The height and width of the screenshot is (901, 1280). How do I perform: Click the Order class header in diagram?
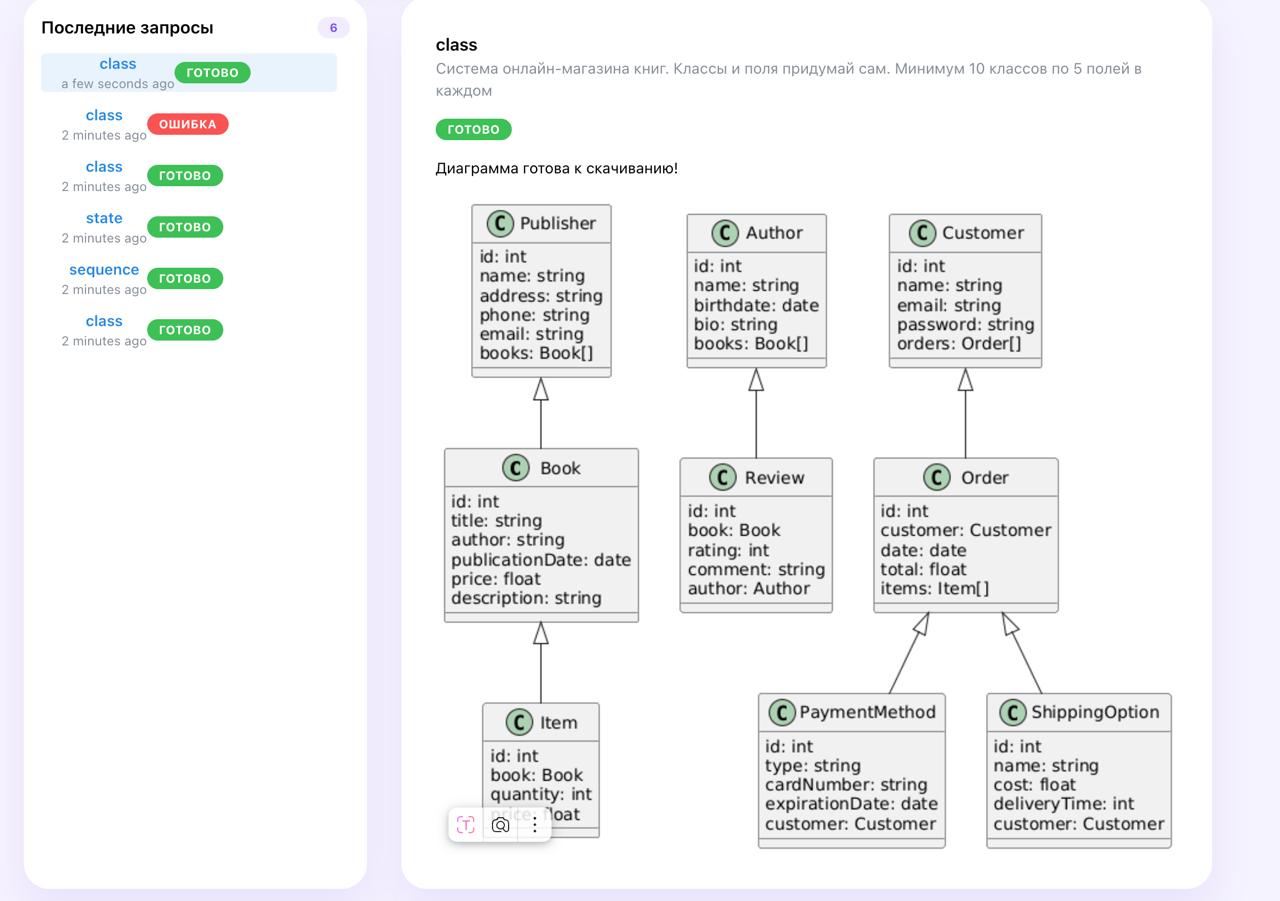[965, 477]
